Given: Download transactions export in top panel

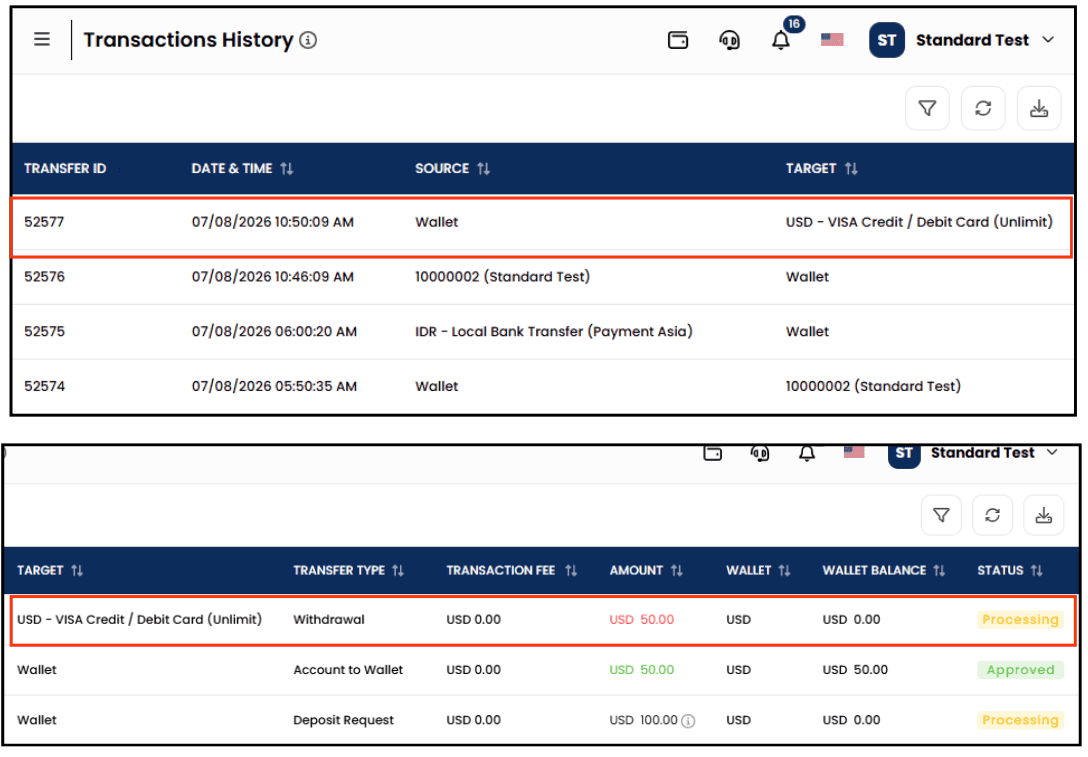Looking at the screenshot, I should coord(1039,108).
